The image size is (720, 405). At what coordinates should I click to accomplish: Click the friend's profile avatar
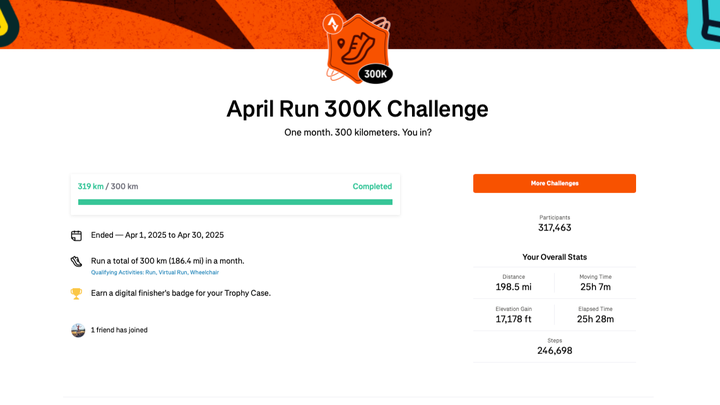coord(78,330)
